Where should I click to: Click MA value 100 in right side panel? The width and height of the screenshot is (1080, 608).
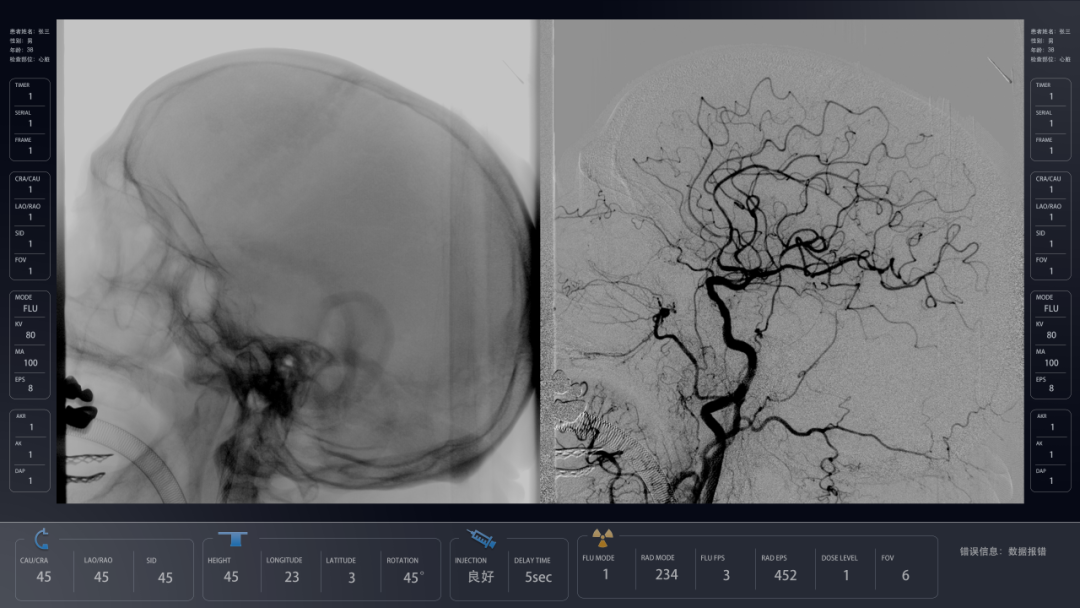[1051, 362]
